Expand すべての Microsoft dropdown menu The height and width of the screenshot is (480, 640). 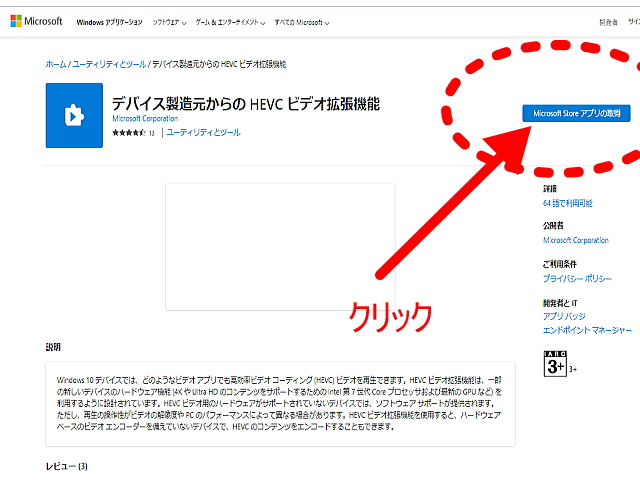[302, 22]
